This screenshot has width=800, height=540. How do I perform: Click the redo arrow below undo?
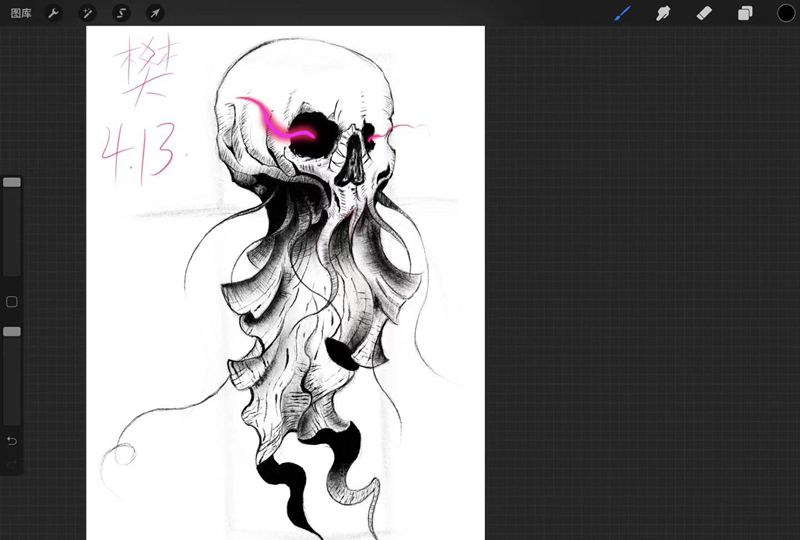(12, 465)
